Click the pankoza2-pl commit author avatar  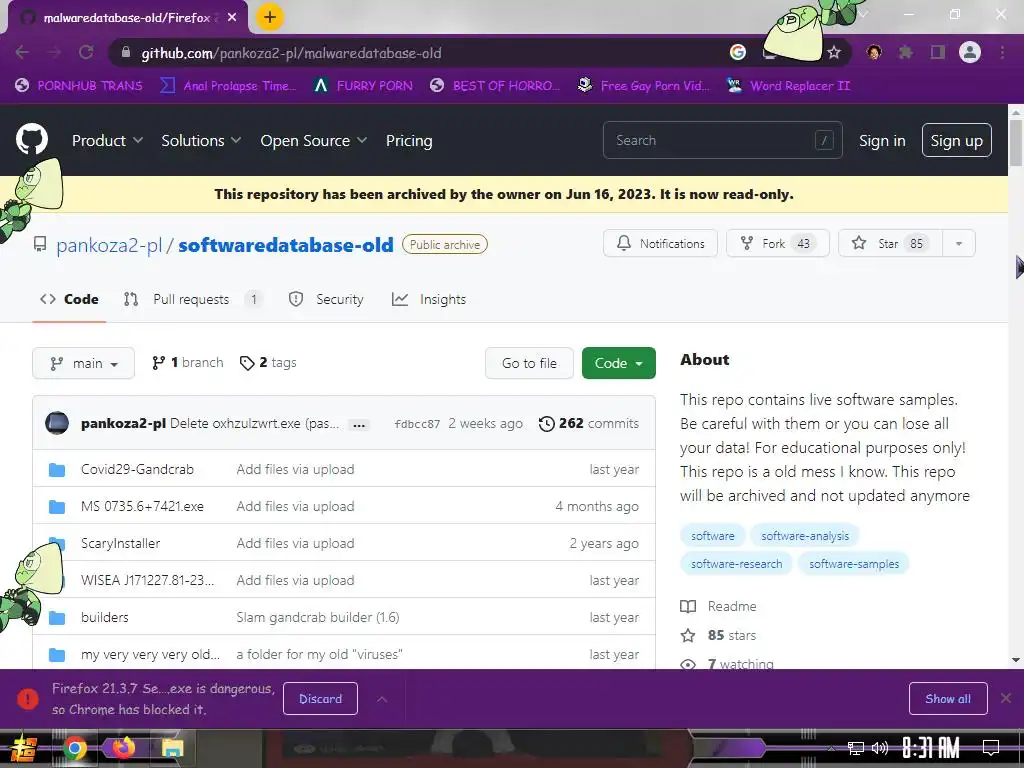(x=57, y=423)
